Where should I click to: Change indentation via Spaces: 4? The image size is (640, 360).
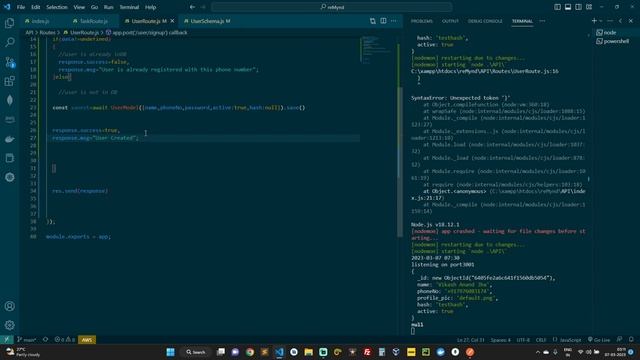501,340
